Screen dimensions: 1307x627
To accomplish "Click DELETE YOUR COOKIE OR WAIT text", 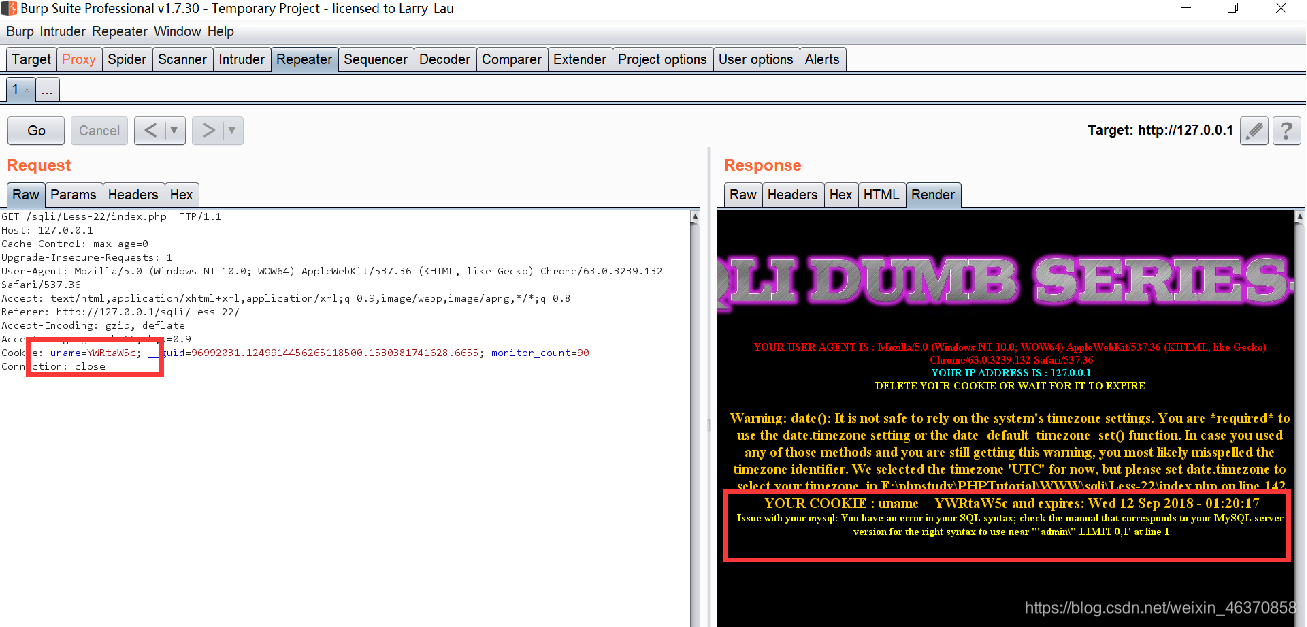I will click(x=1010, y=385).
